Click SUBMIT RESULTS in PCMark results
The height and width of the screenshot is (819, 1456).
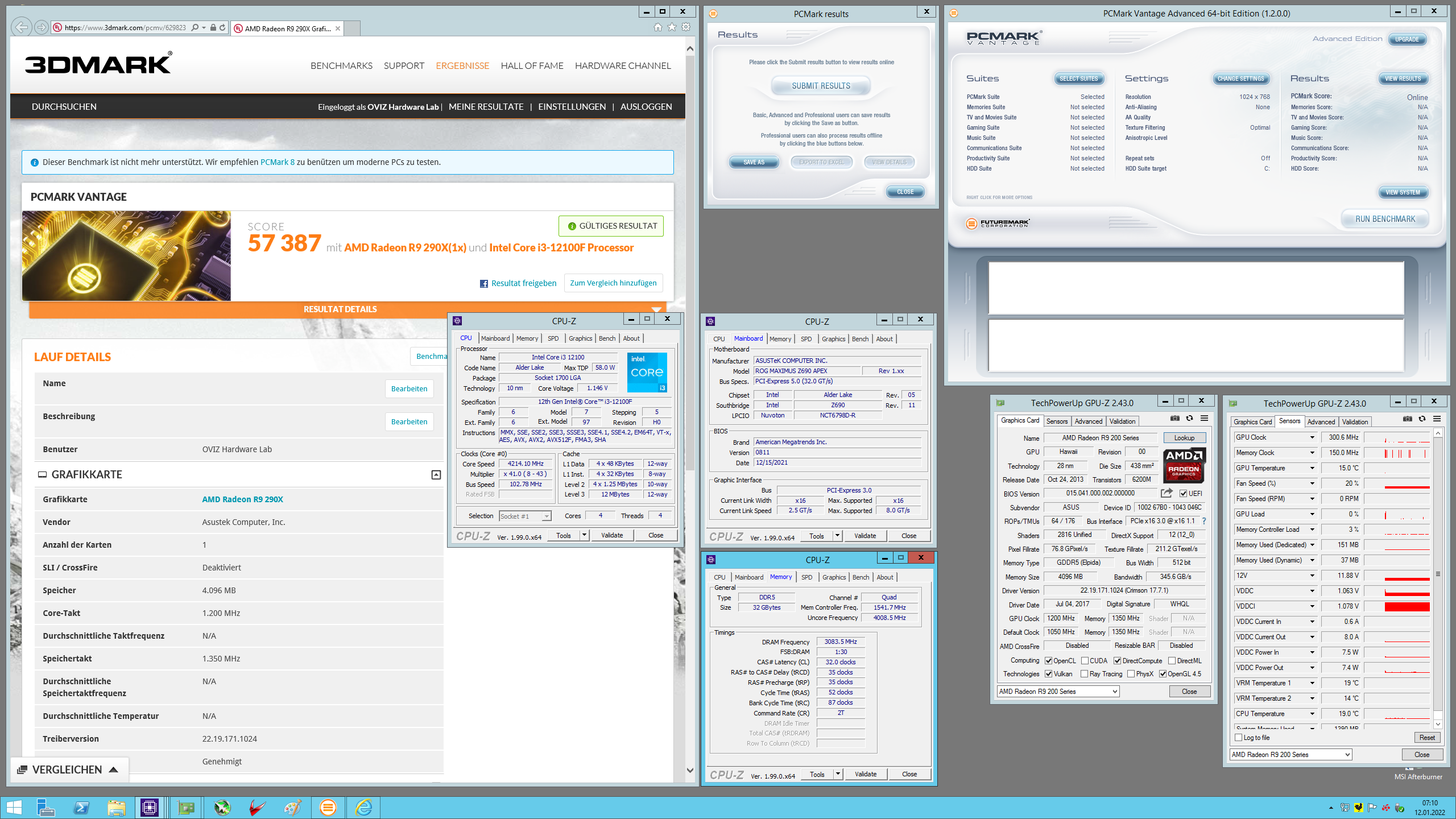[821, 86]
